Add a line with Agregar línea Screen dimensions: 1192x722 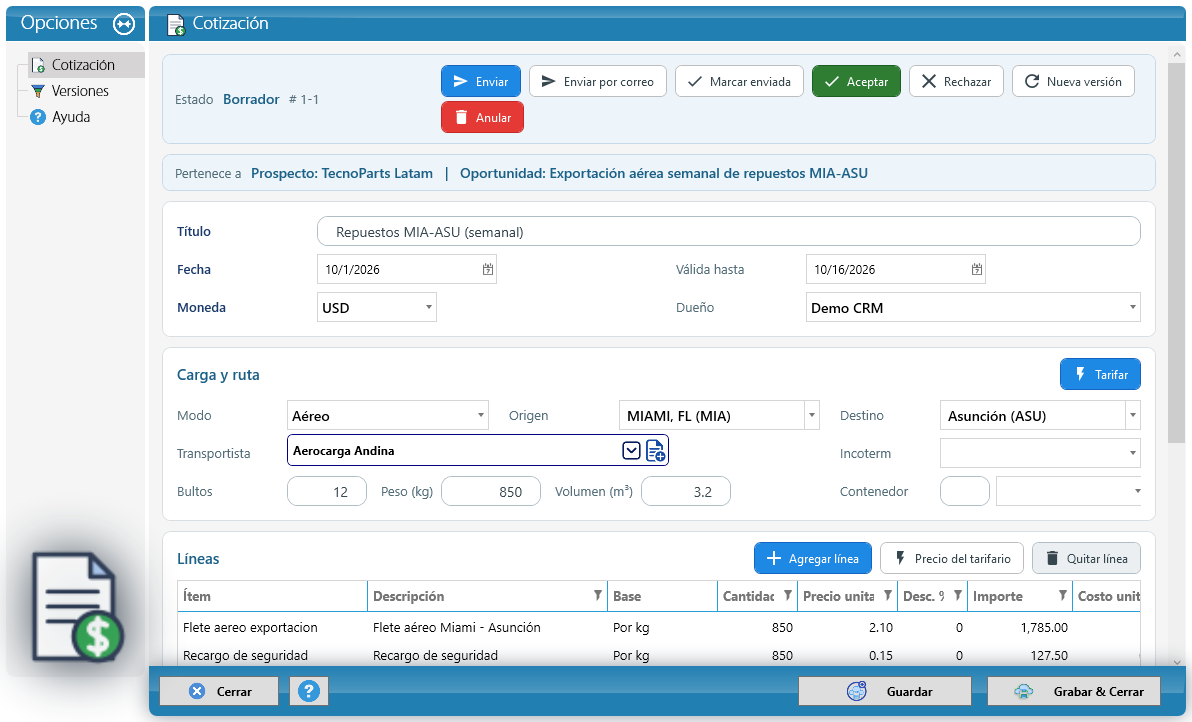813,559
